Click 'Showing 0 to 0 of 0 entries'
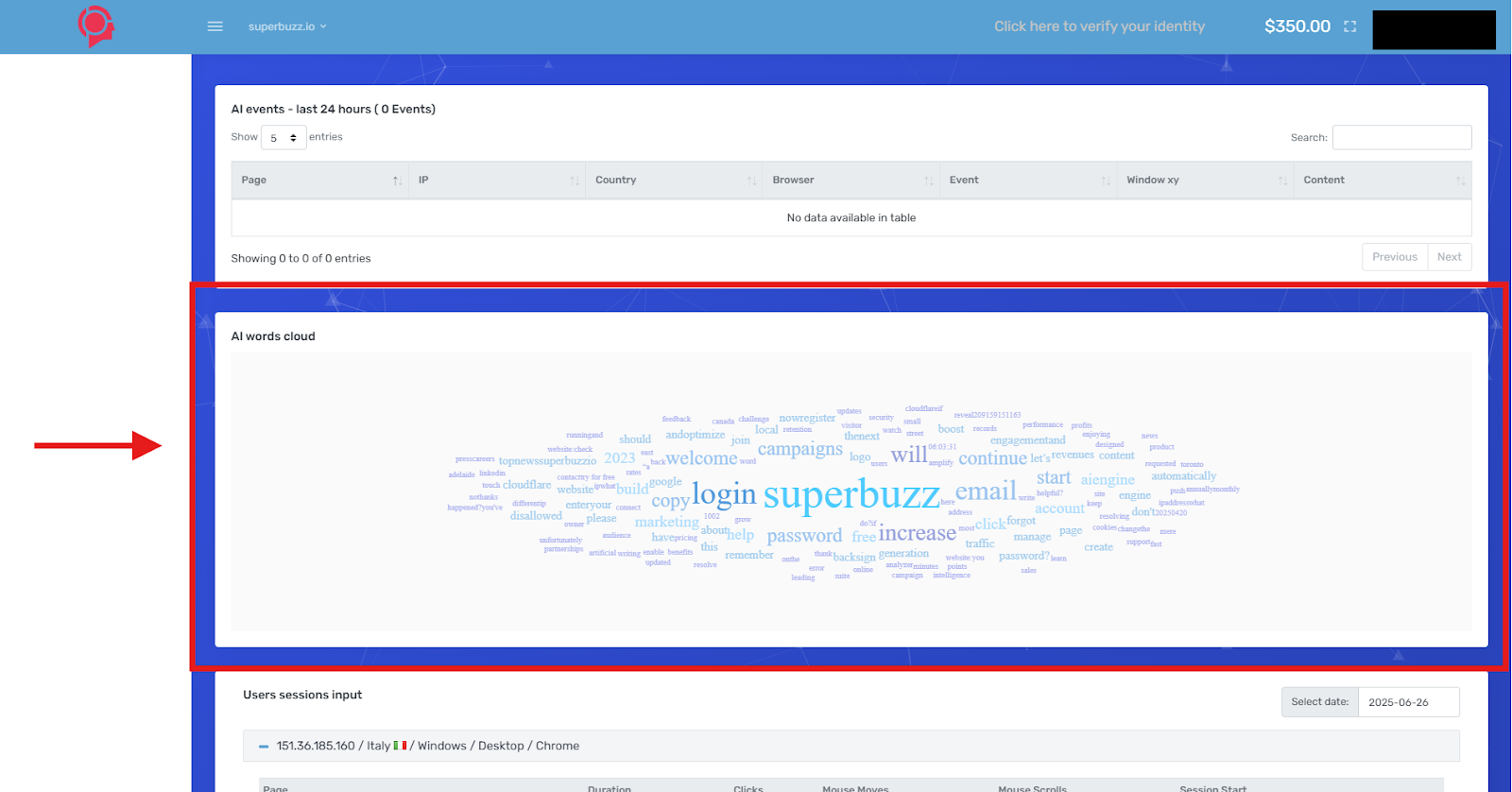1512x792 pixels. [x=301, y=258]
